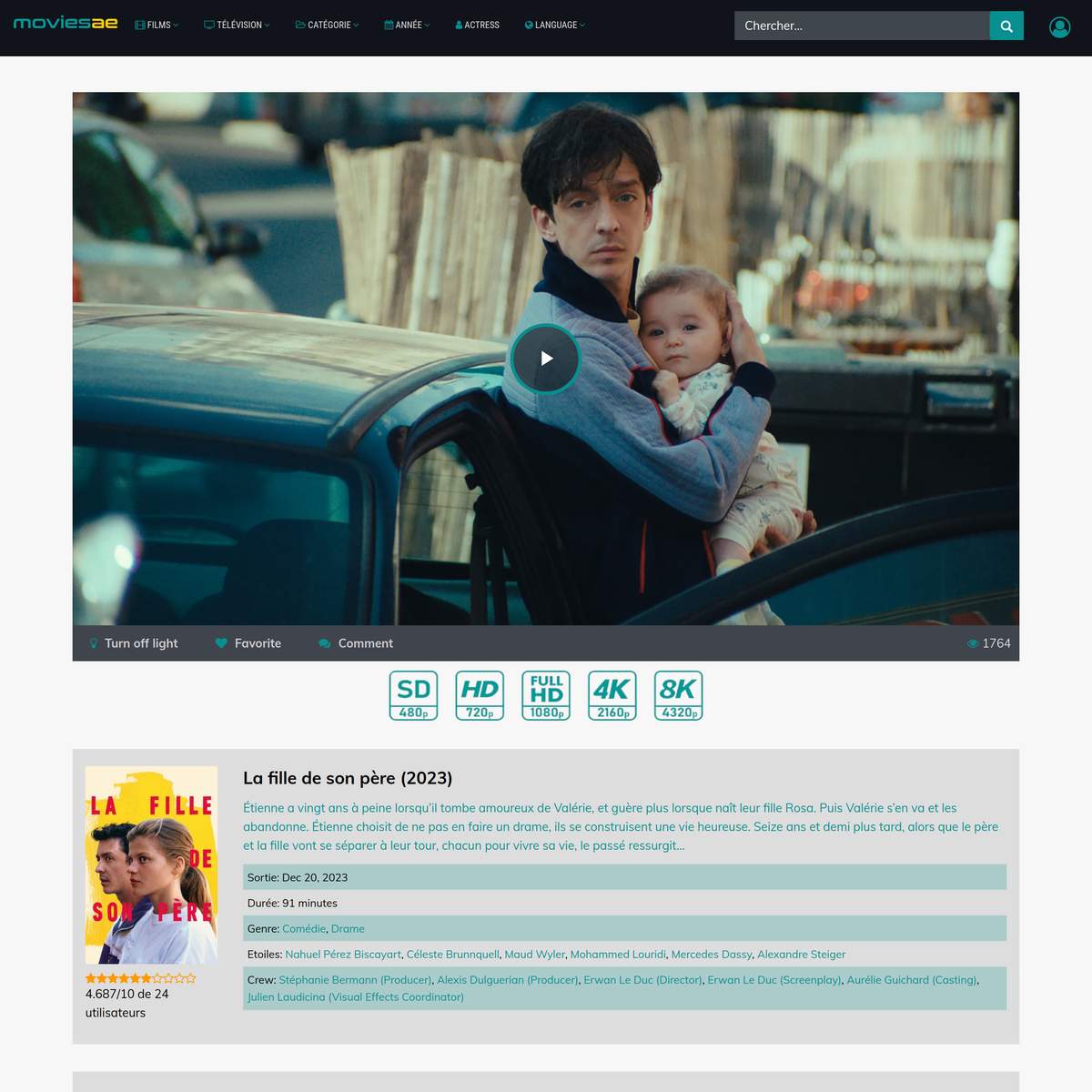Expand the Catégorie dropdown menu

click(327, 25)
